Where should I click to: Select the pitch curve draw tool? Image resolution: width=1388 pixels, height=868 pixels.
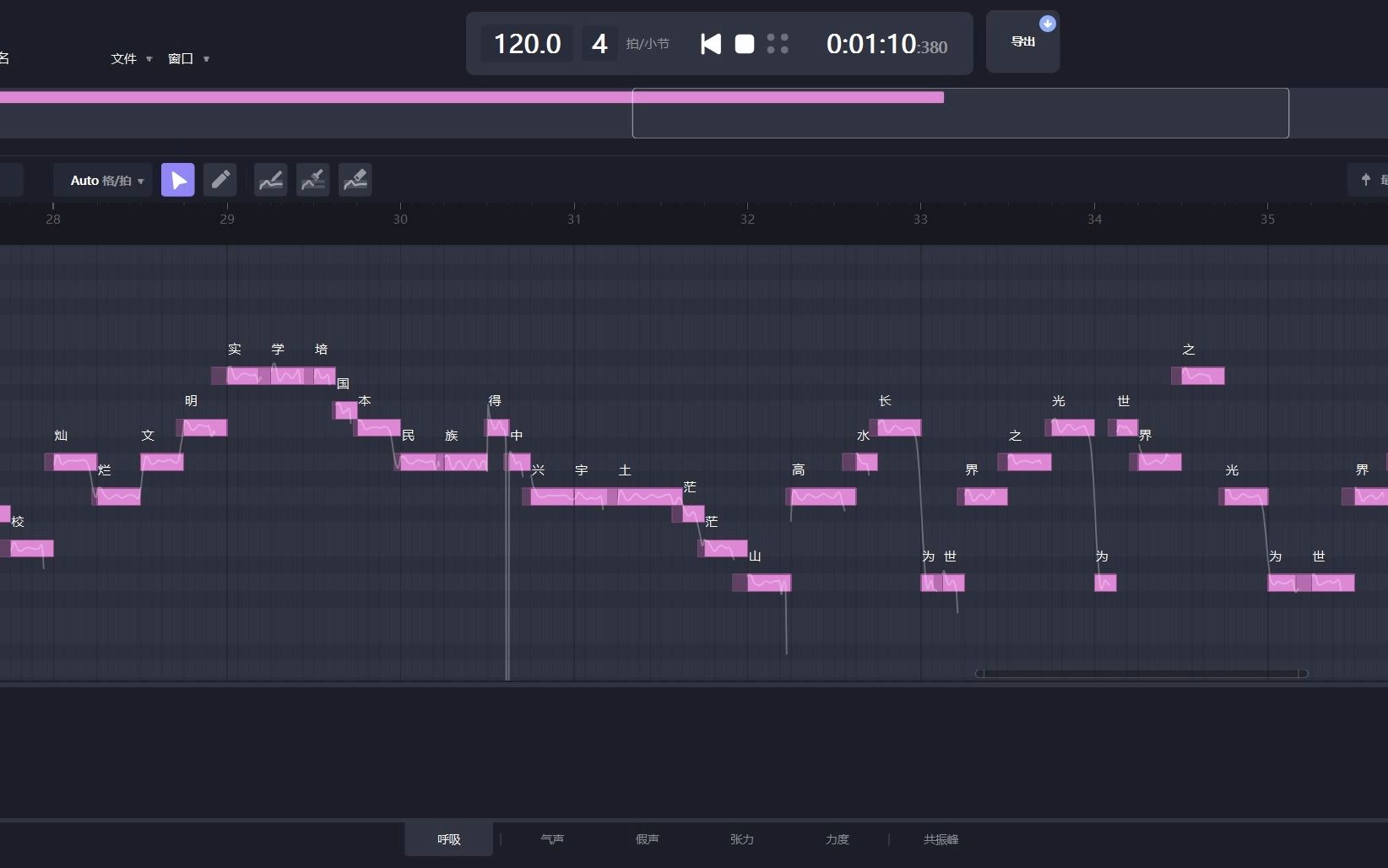pyautogui.click(x=271, y=180)
